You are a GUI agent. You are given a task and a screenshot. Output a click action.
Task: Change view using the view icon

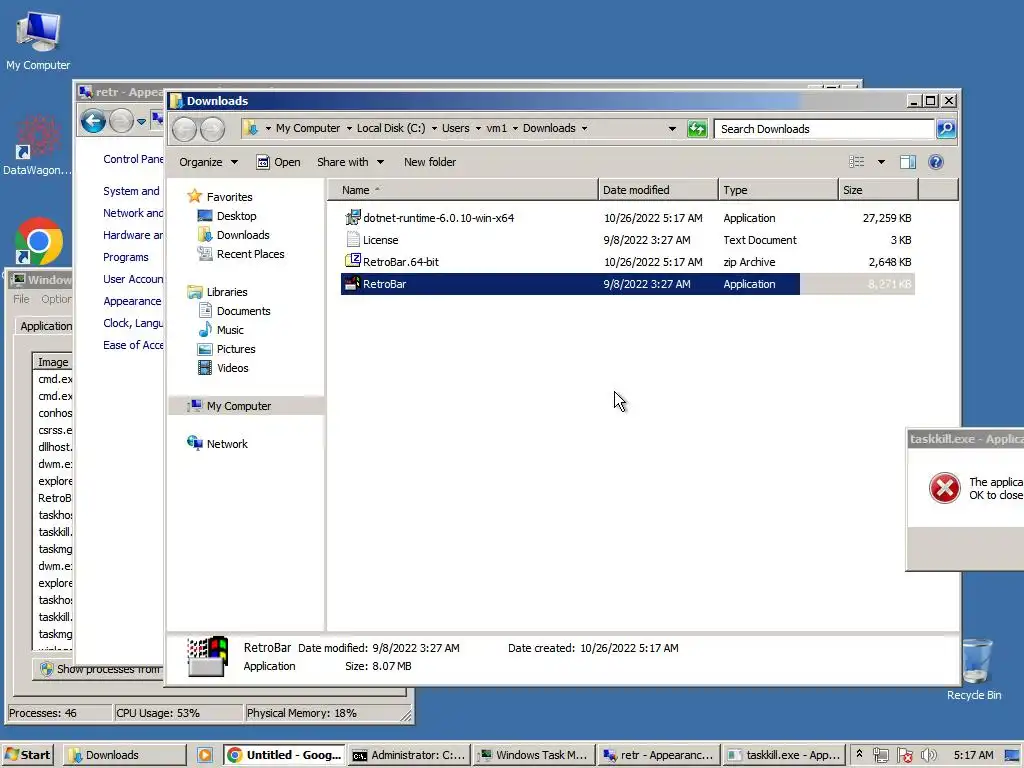856,162
